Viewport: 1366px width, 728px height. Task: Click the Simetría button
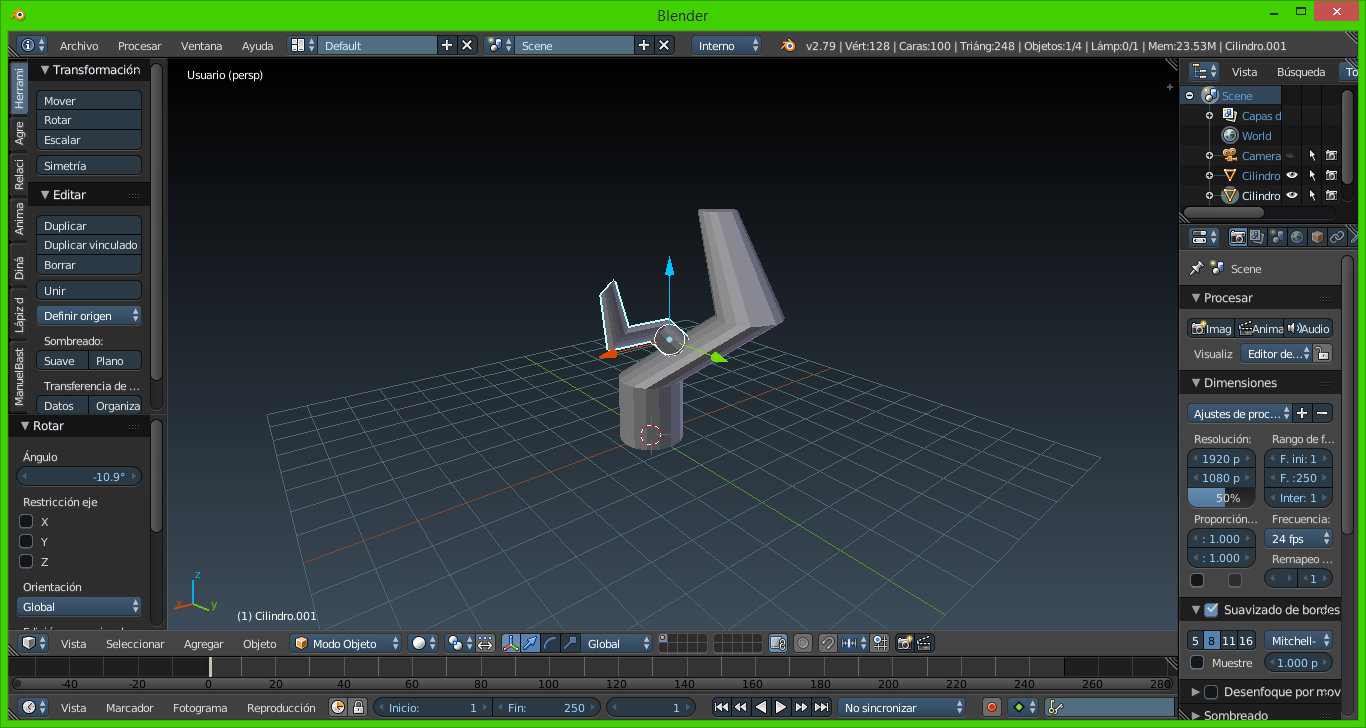click(89, 166)
